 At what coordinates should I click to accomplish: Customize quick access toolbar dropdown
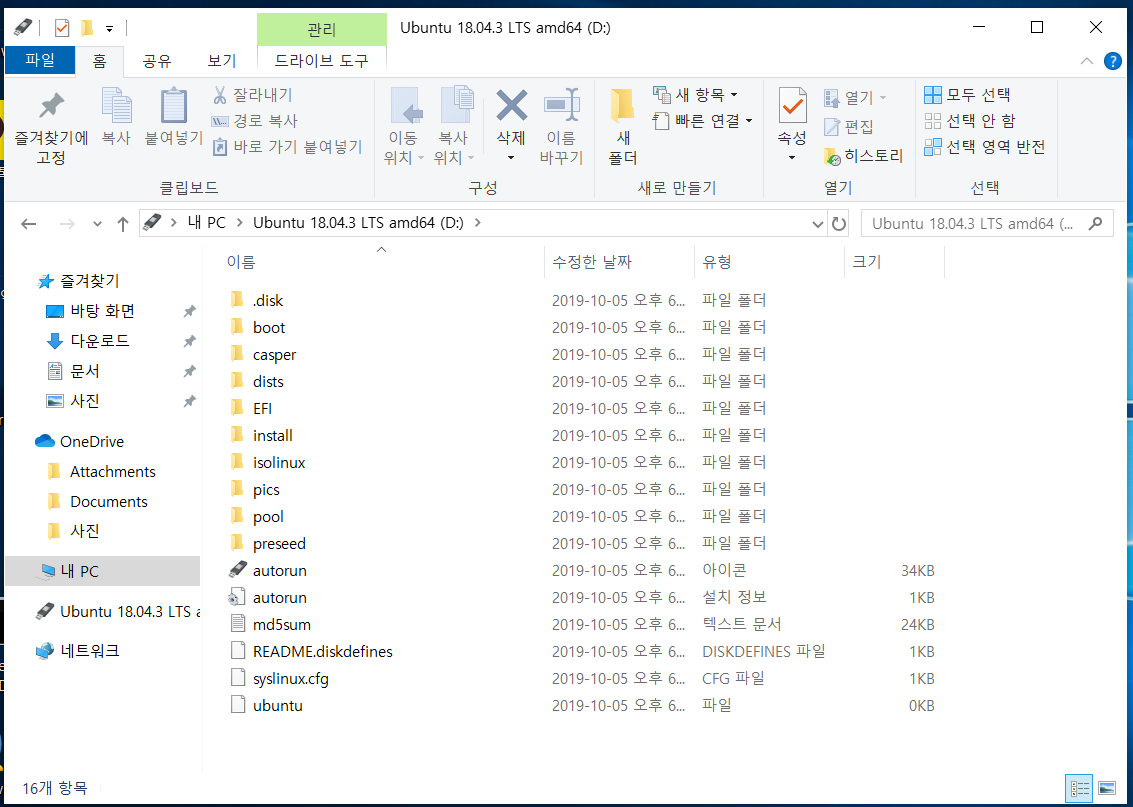pos(110,29)
